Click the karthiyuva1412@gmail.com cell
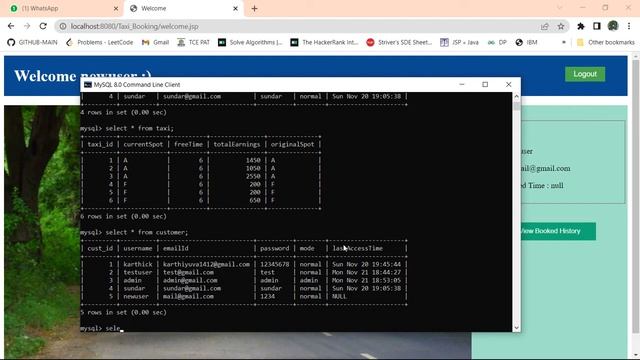The width and height of the screenshot is (640, 360). (x=206, y=264)
